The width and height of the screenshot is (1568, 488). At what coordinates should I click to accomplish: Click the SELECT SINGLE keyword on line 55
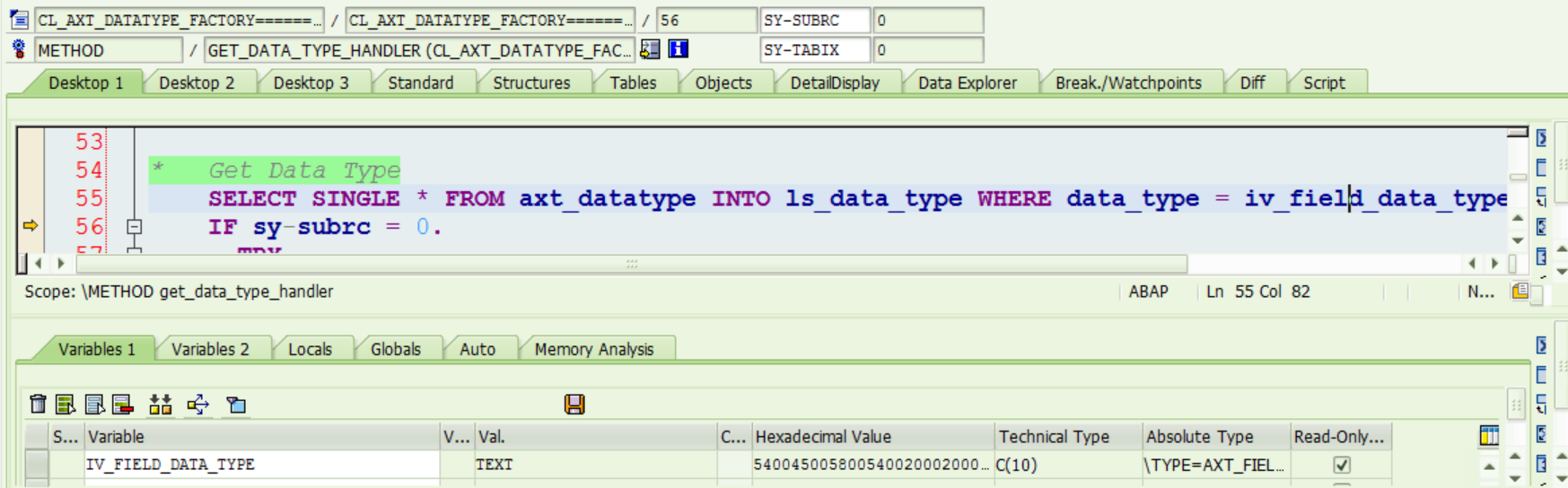tap(304, 198)
